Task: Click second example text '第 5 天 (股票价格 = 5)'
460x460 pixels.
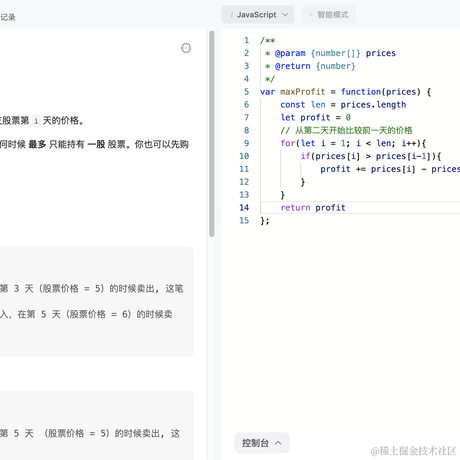Action: pyautogui.click(x=55, y=433)
